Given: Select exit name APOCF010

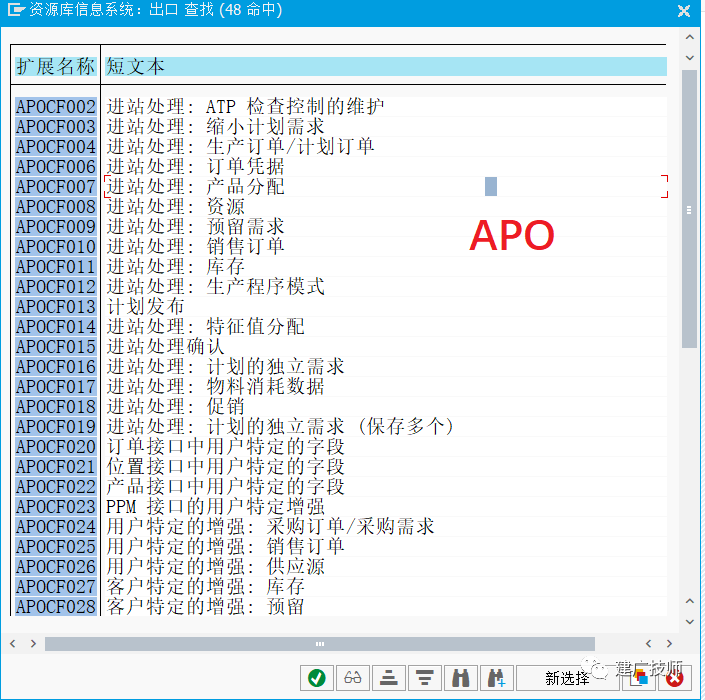Looking at the screenshot, I should 56,247.
